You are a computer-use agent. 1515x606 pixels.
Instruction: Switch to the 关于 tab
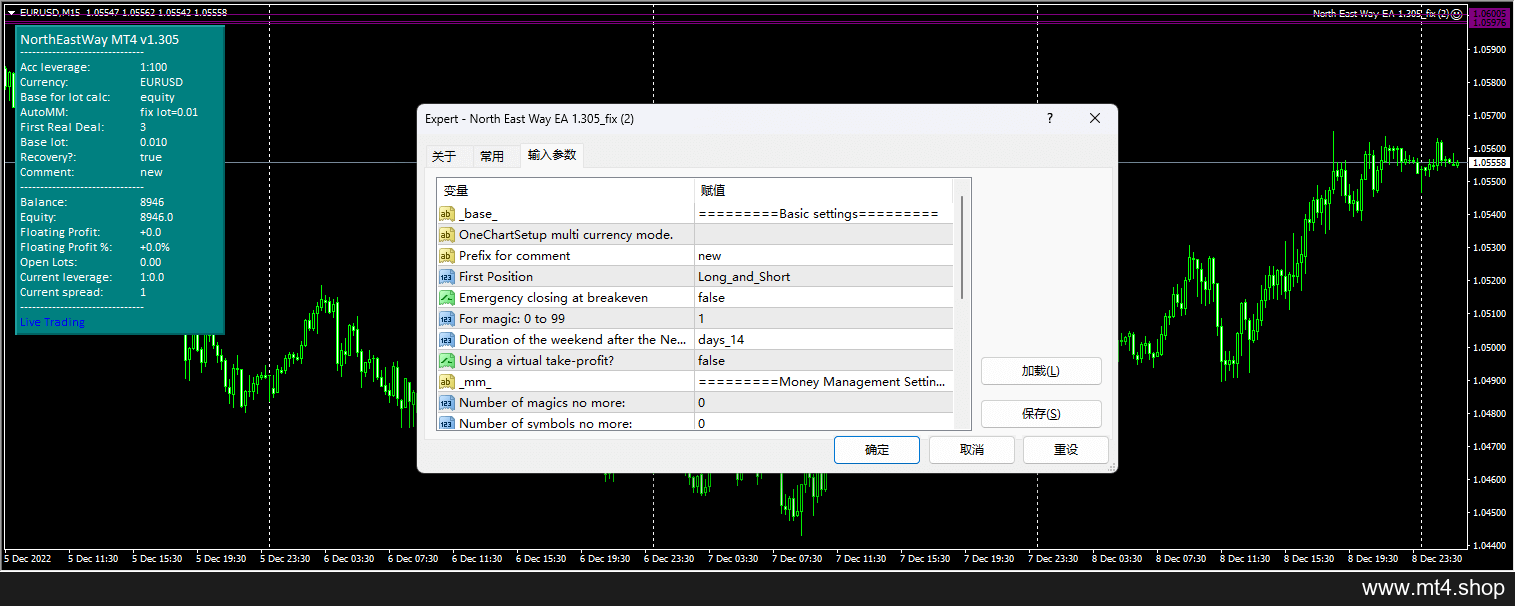pyautogui.click(x=444, y=156)
